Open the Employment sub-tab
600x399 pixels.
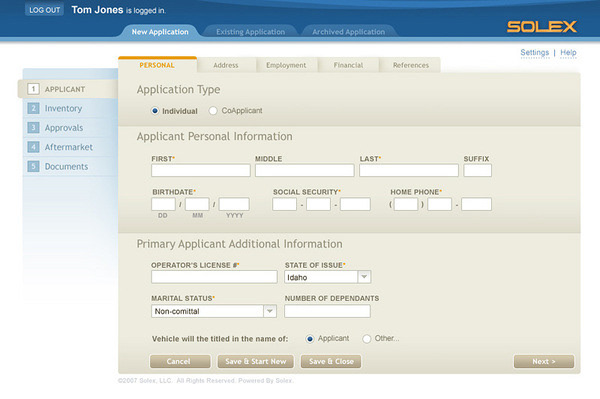click(x=286, y=65)
